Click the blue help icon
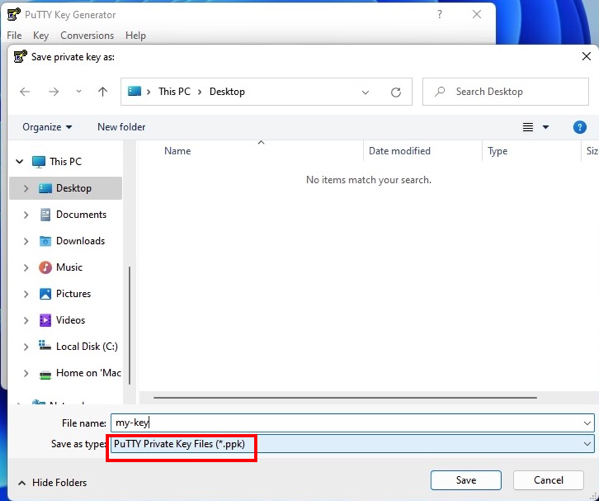This screenshot has height=501, width=599. coord(580,127)
